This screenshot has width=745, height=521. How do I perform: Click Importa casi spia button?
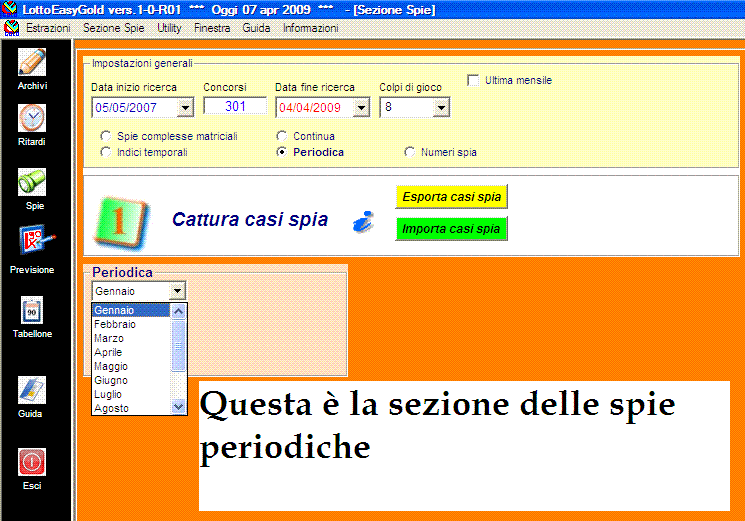[451, 228]
